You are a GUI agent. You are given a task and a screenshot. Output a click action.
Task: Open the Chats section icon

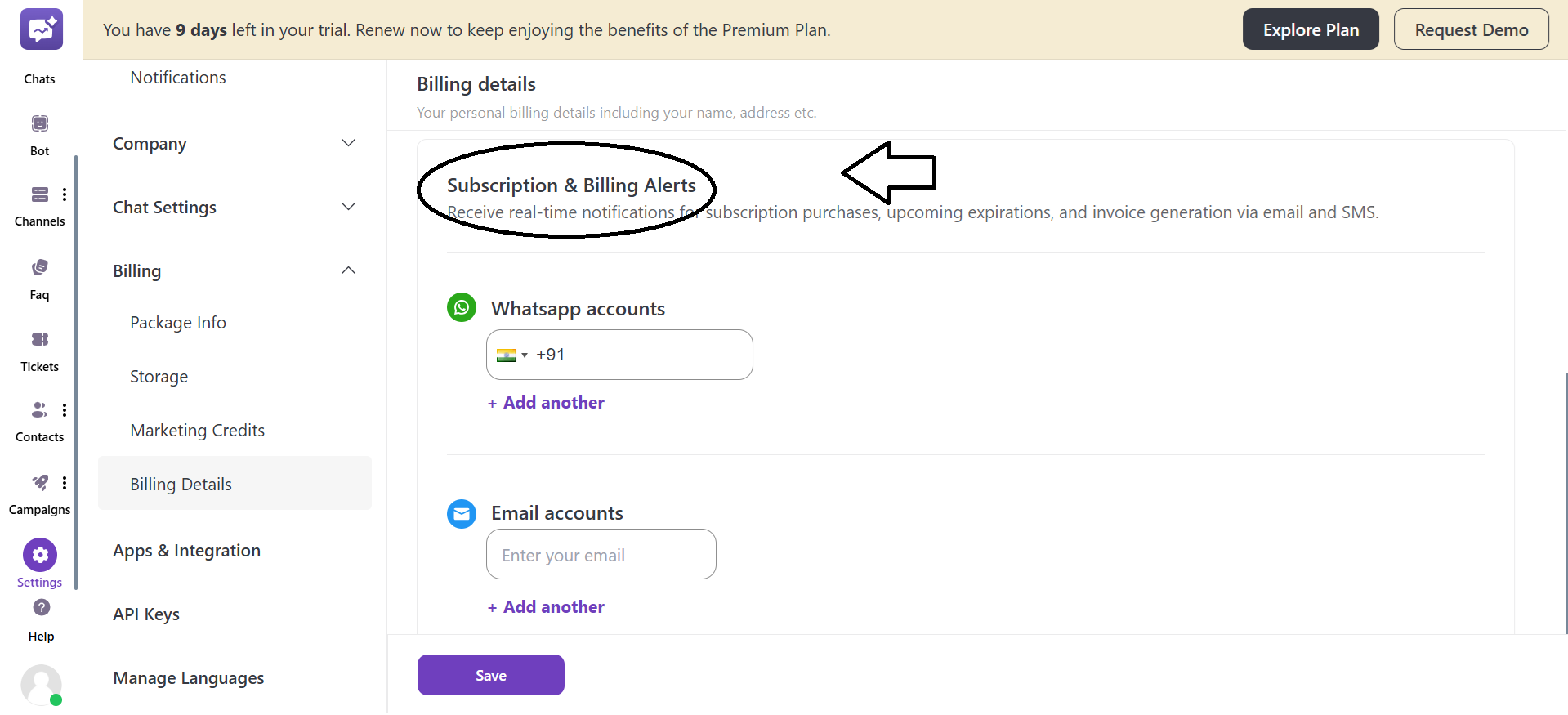pos(41,30)
